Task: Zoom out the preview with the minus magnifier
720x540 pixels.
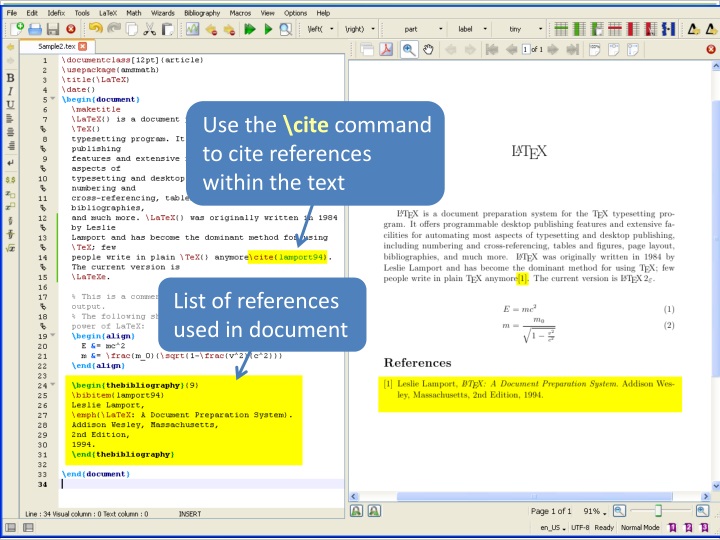Action: point(619,511)
